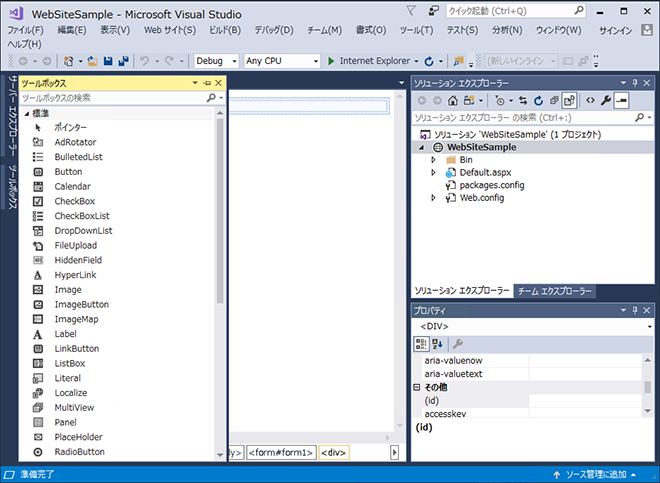The height and width of the screenshot is (483, 660).
Task: Select the Calendar control in Toolbox
Action: pyautogui.click(x=72, y=187)
